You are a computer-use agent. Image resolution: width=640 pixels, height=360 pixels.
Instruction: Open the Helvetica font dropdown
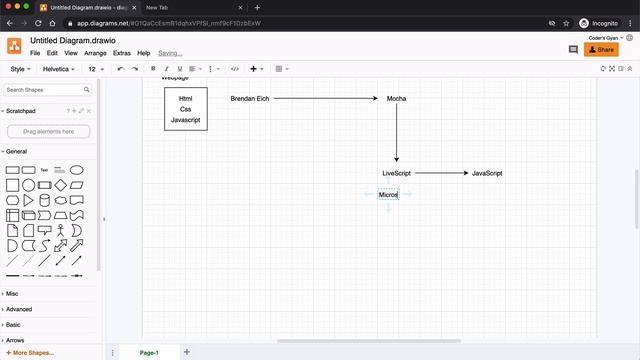58,69
